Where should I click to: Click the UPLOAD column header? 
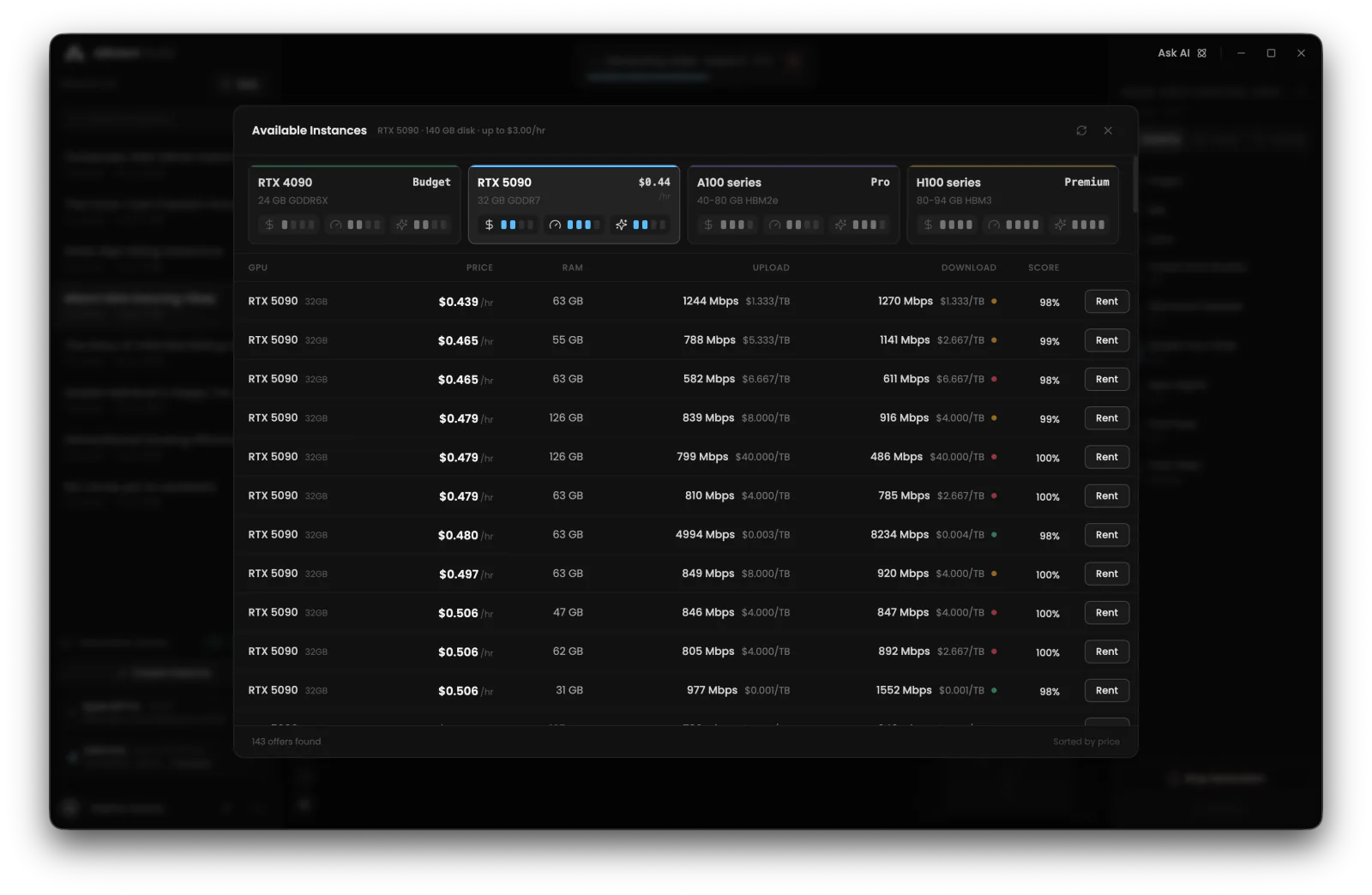[x=771, y=267]
